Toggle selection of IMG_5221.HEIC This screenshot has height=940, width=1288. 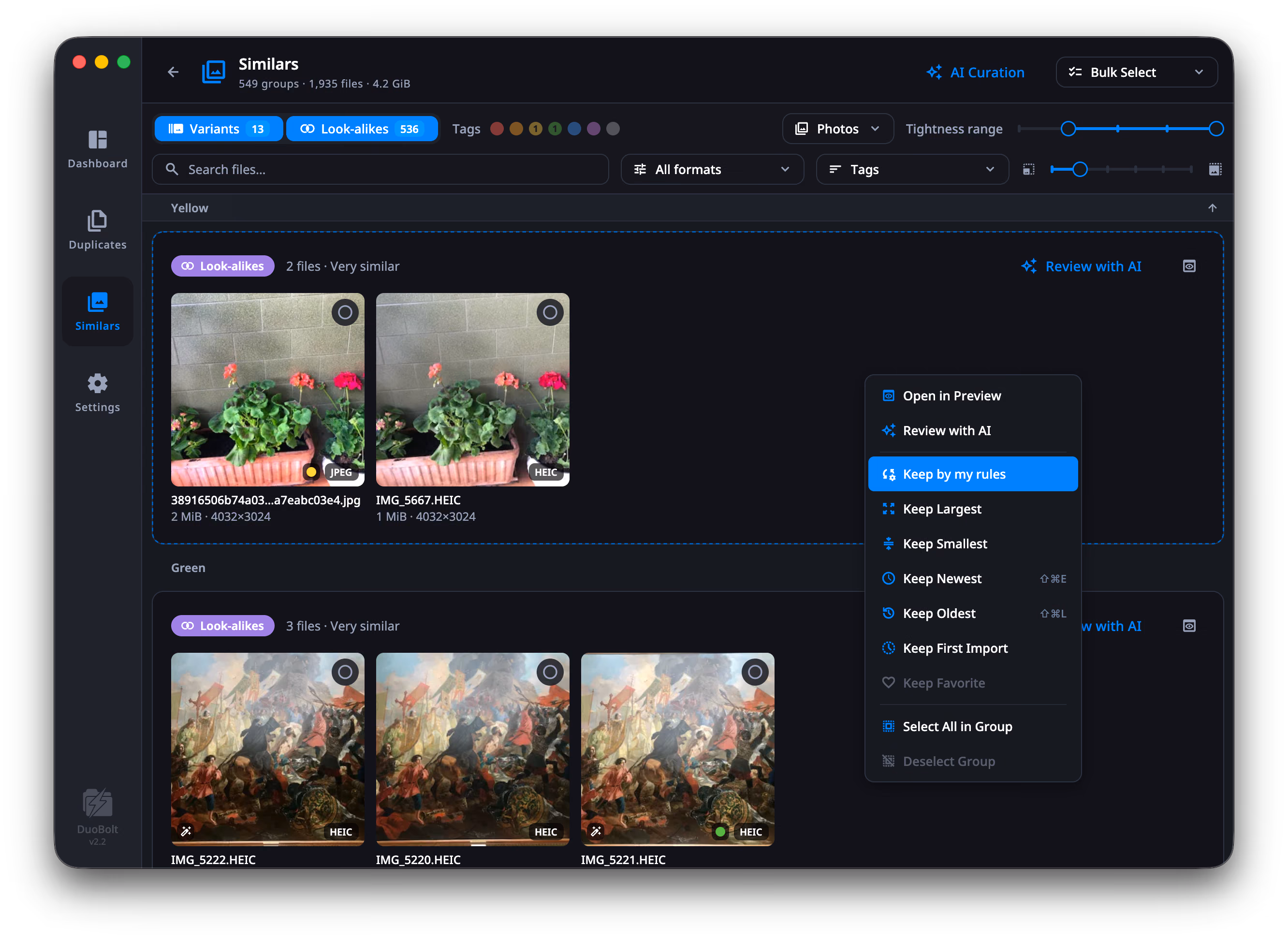point(754,672)
